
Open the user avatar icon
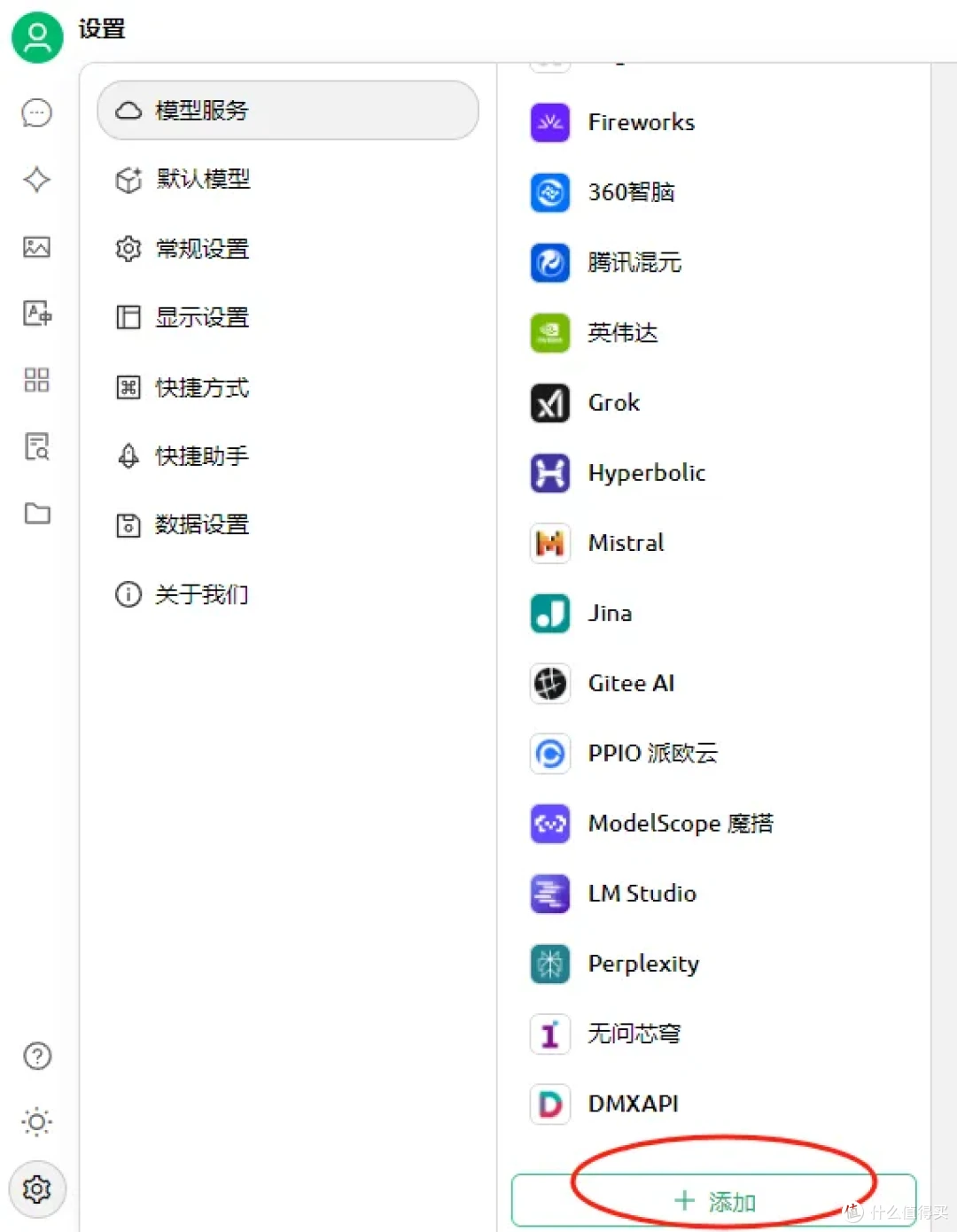pyautogui.click(x=37, y=37)
